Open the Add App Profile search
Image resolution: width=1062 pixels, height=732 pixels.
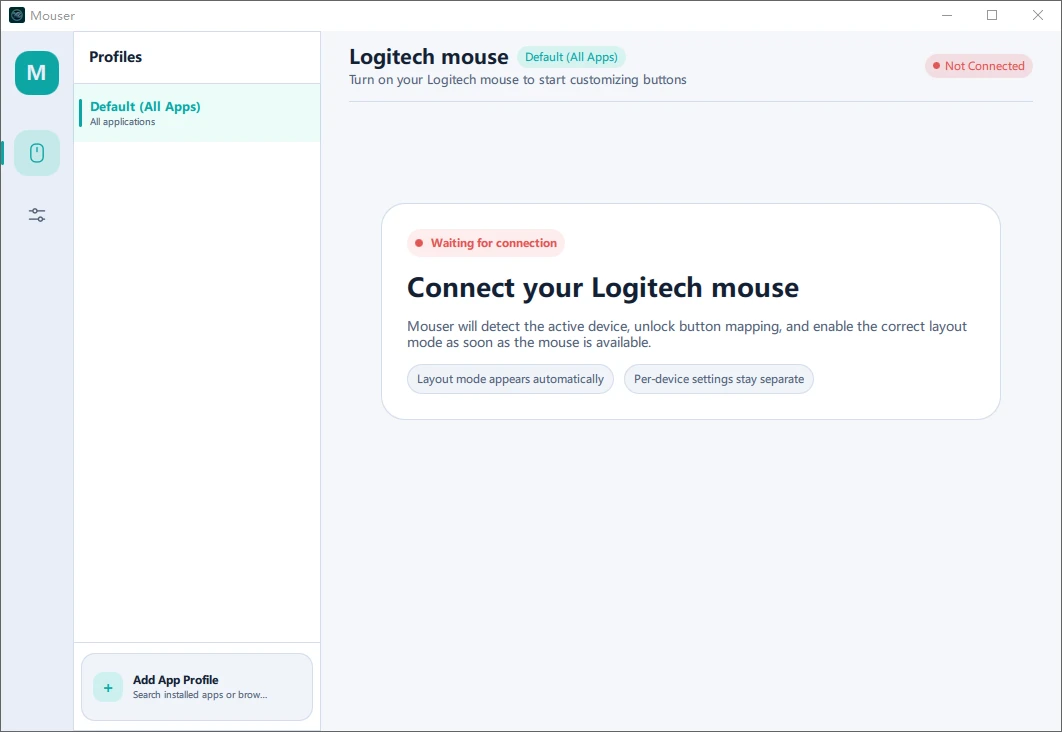pyautogui.click(x=196, y=687)
